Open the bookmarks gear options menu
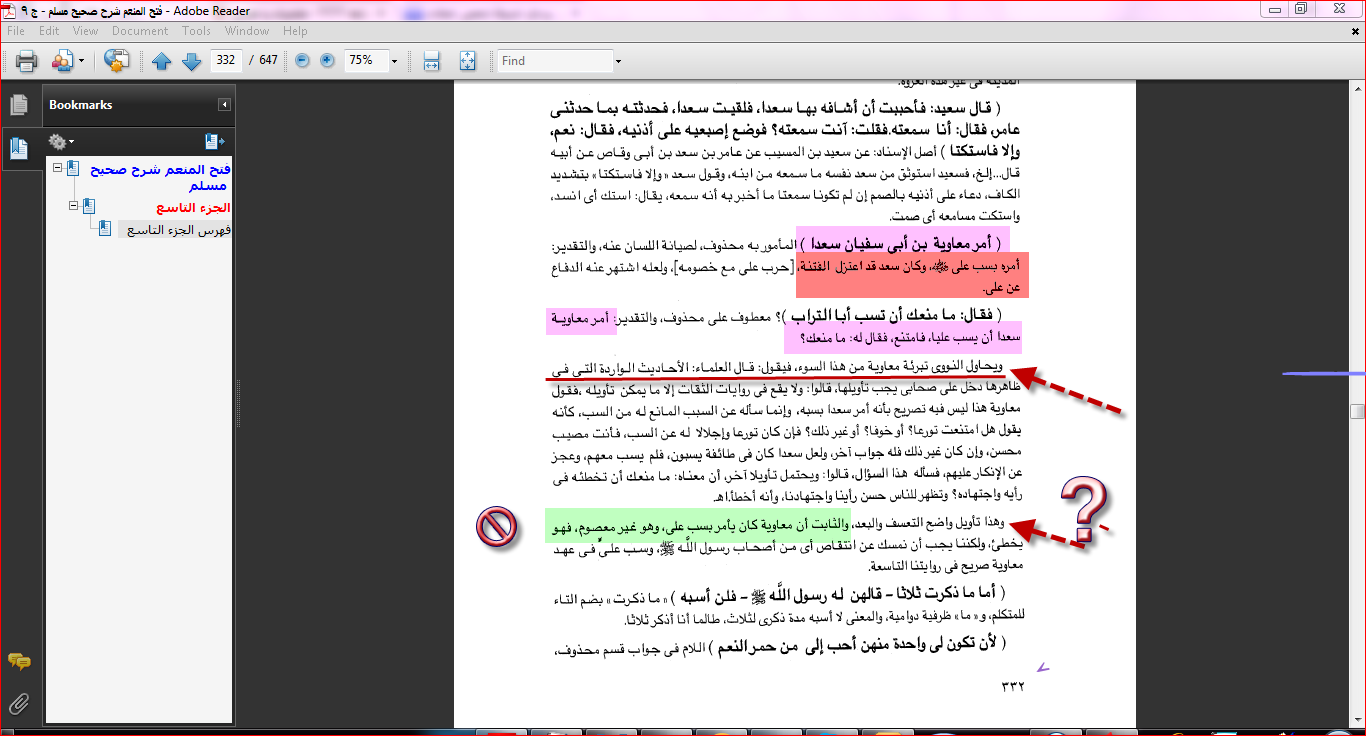The height and width of the screenshot is (736, 1366). click(61, 142)
